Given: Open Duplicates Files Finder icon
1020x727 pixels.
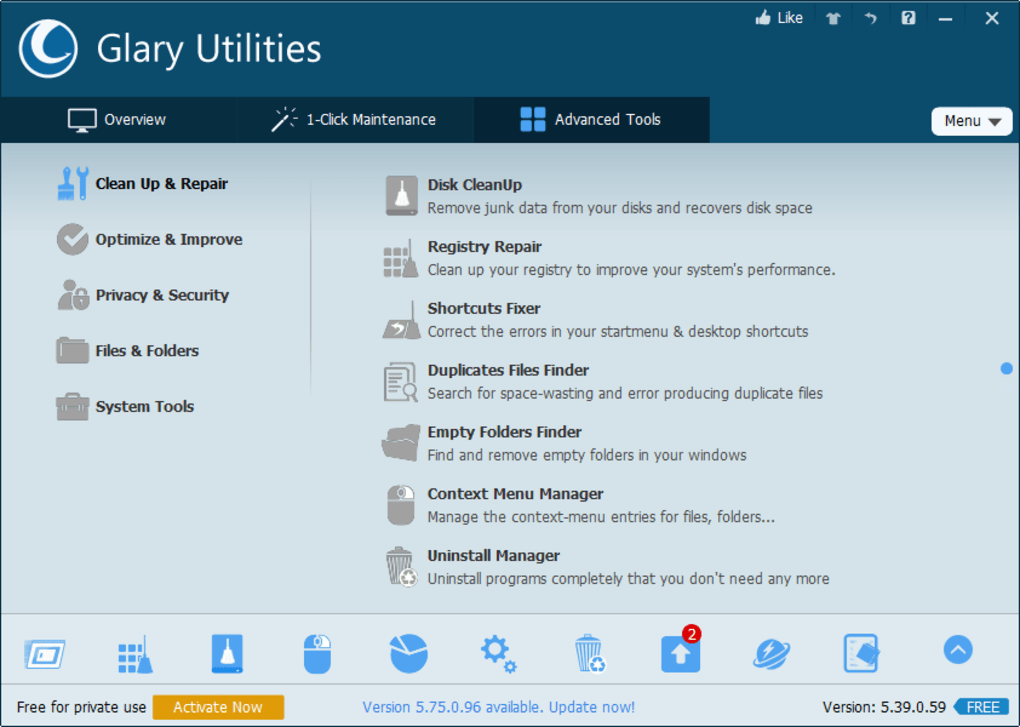Looking at the screenshot, I should tap(400, 380).
